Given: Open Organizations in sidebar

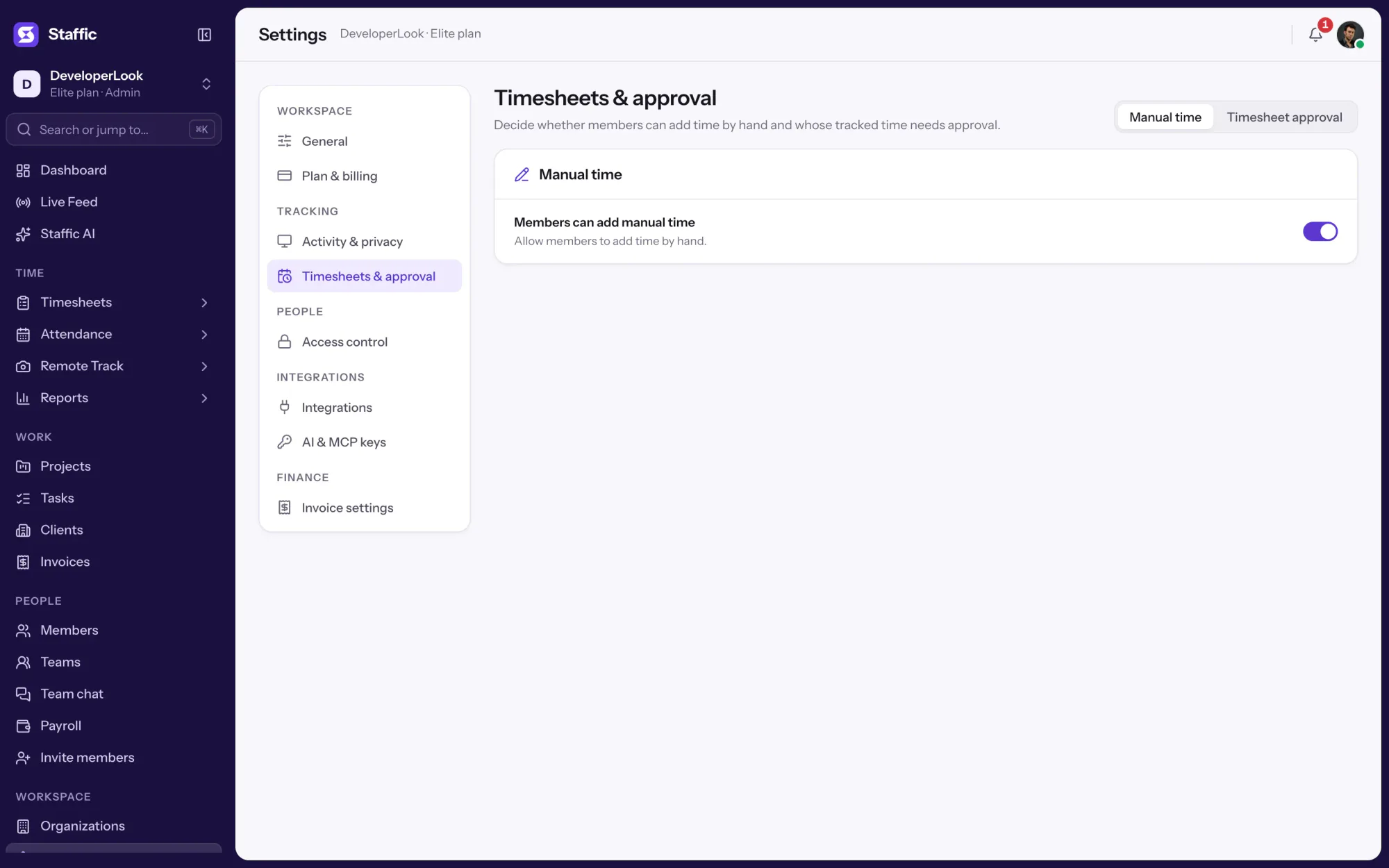Looking at the screenshot, I should (114, 826).
